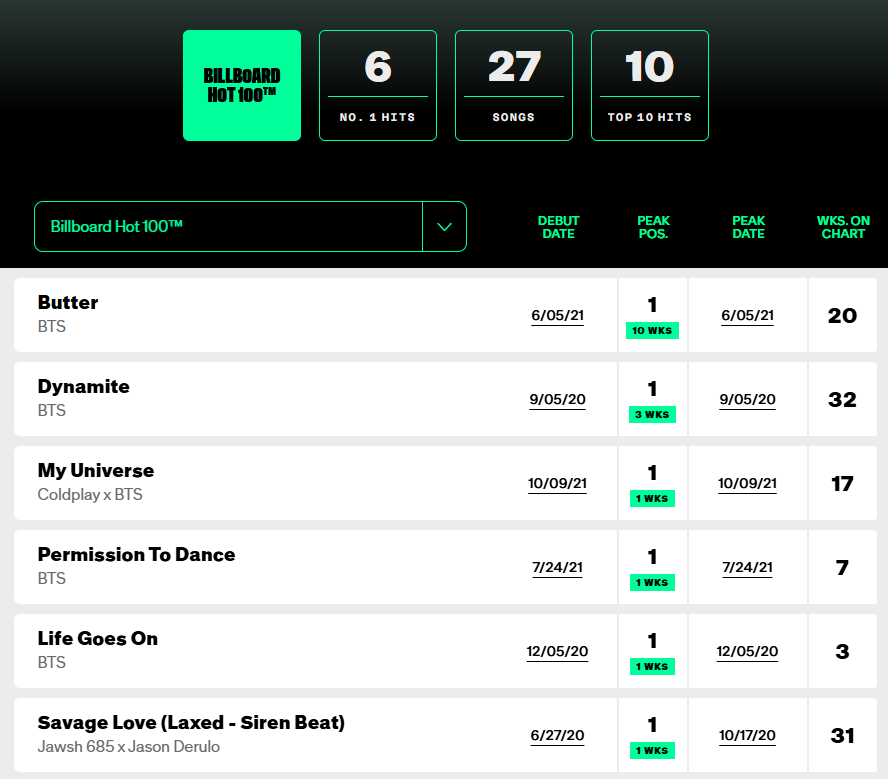
Task: Click the 27 Songs stat box
Action: pos(514,85)
